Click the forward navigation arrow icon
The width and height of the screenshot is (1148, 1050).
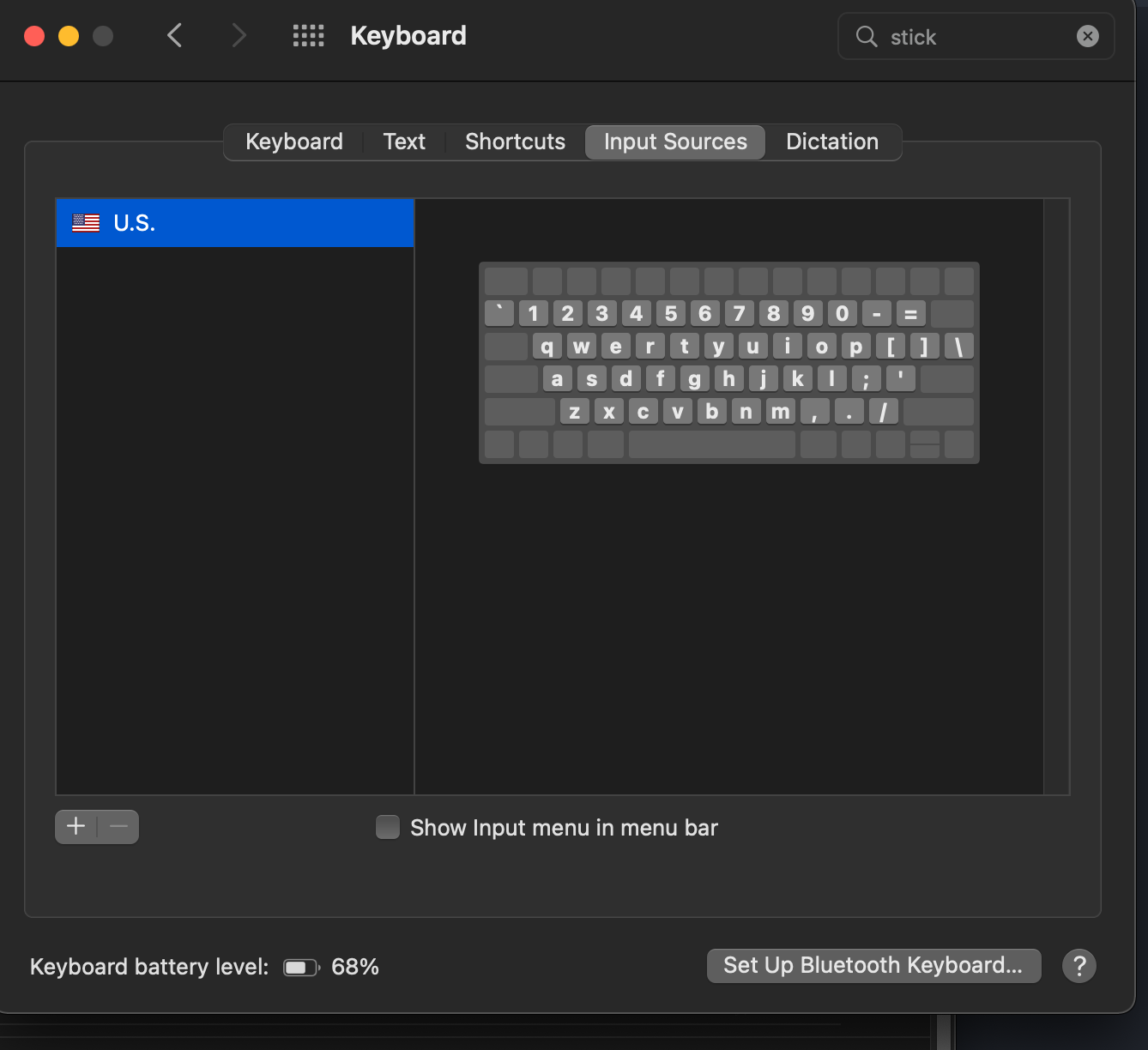coord(238,35)
